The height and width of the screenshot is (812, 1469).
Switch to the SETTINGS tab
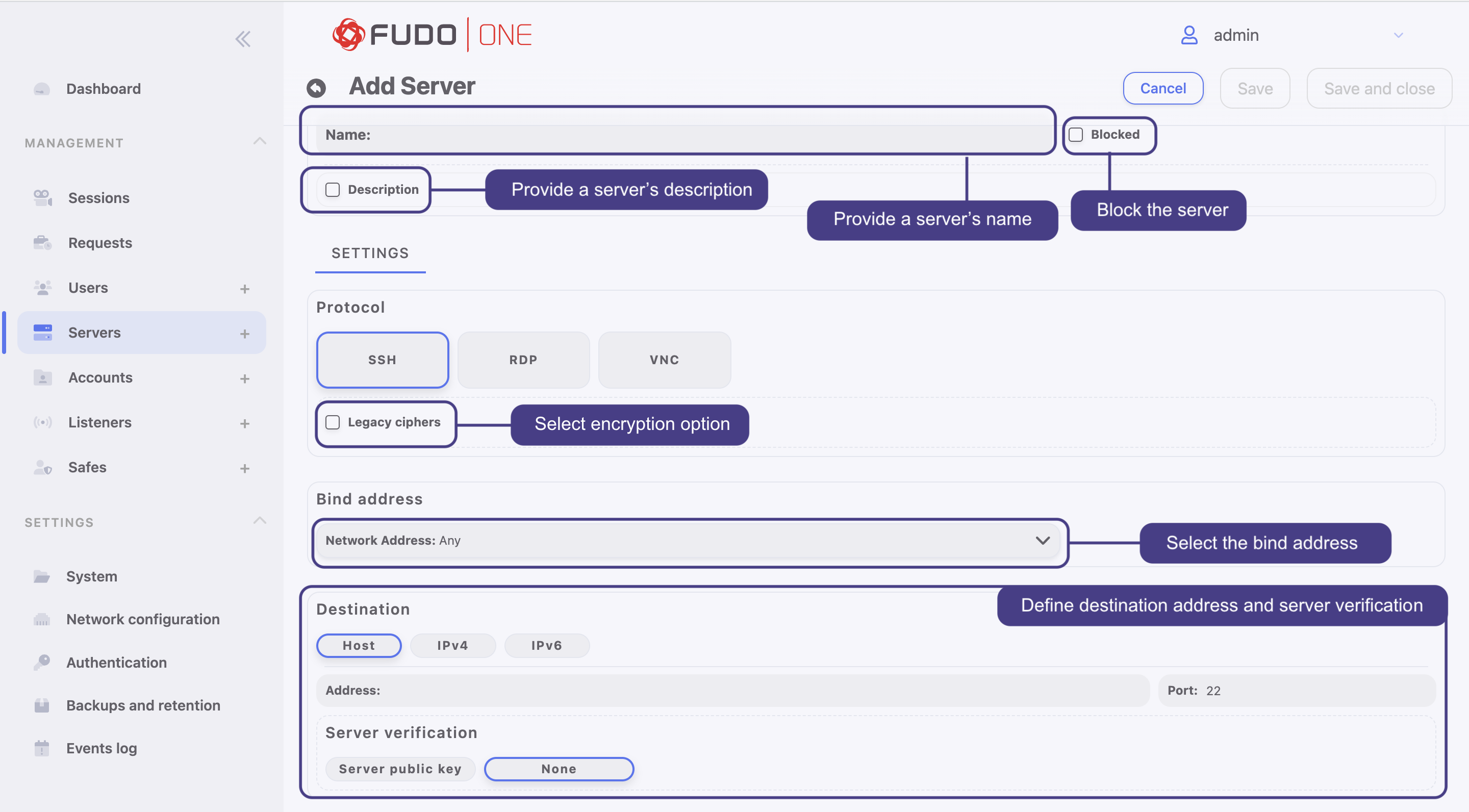point(371,253)
